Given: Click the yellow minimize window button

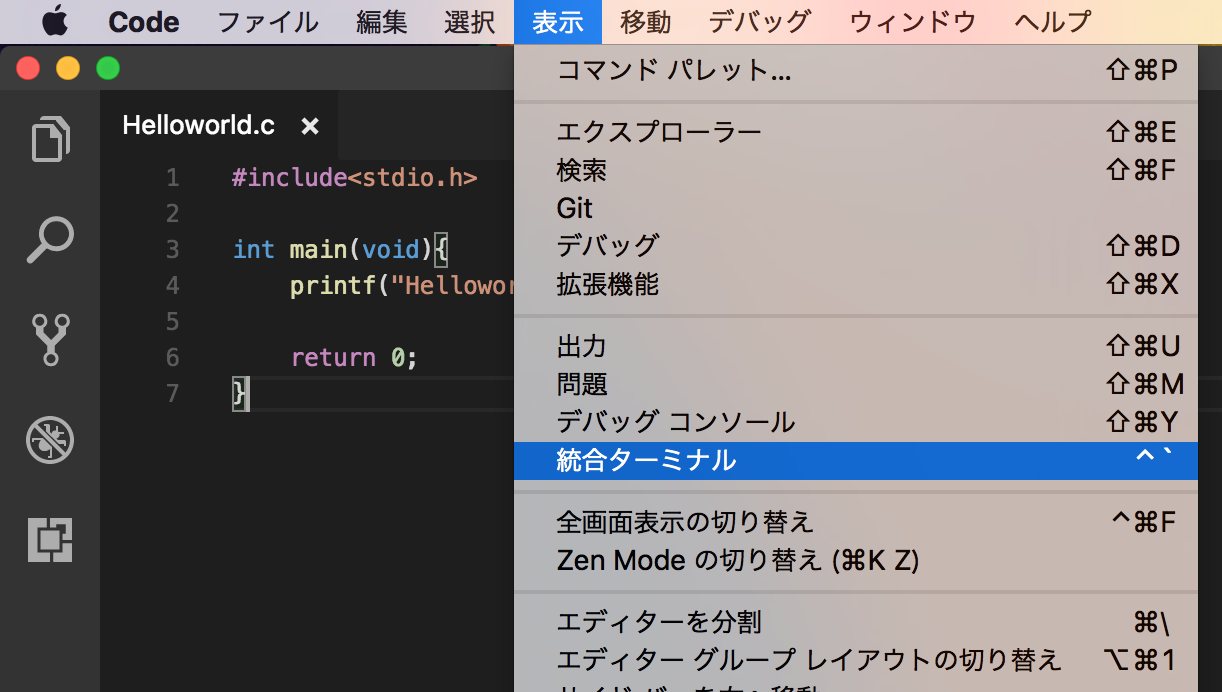Looking at the screenshot, I should (68, 68).
